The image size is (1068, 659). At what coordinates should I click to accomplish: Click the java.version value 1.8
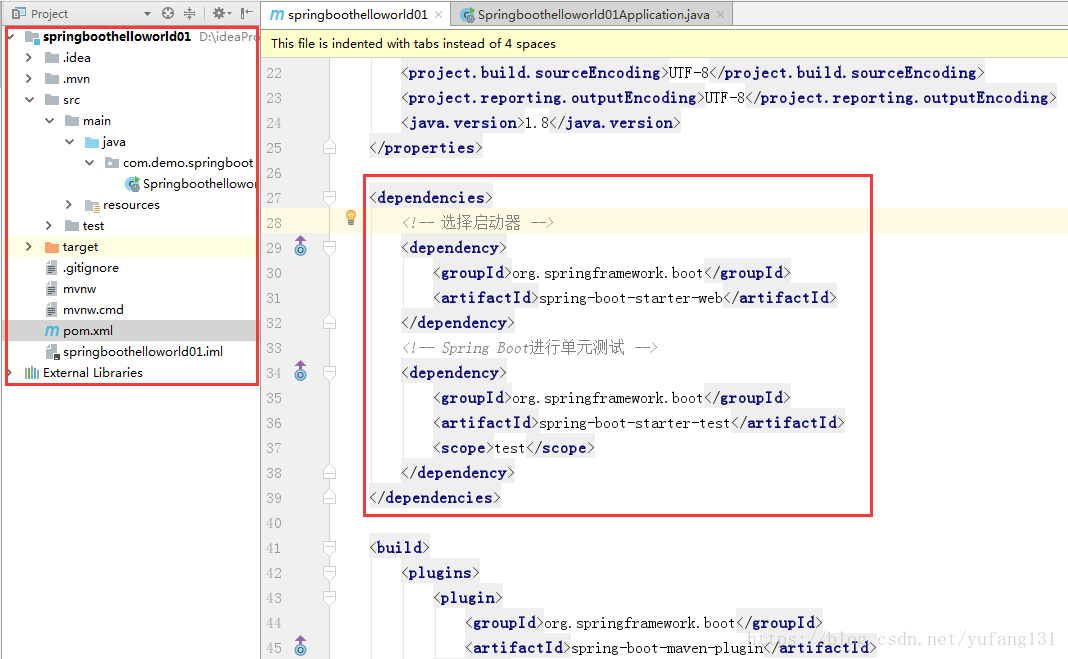pos(537,123)
